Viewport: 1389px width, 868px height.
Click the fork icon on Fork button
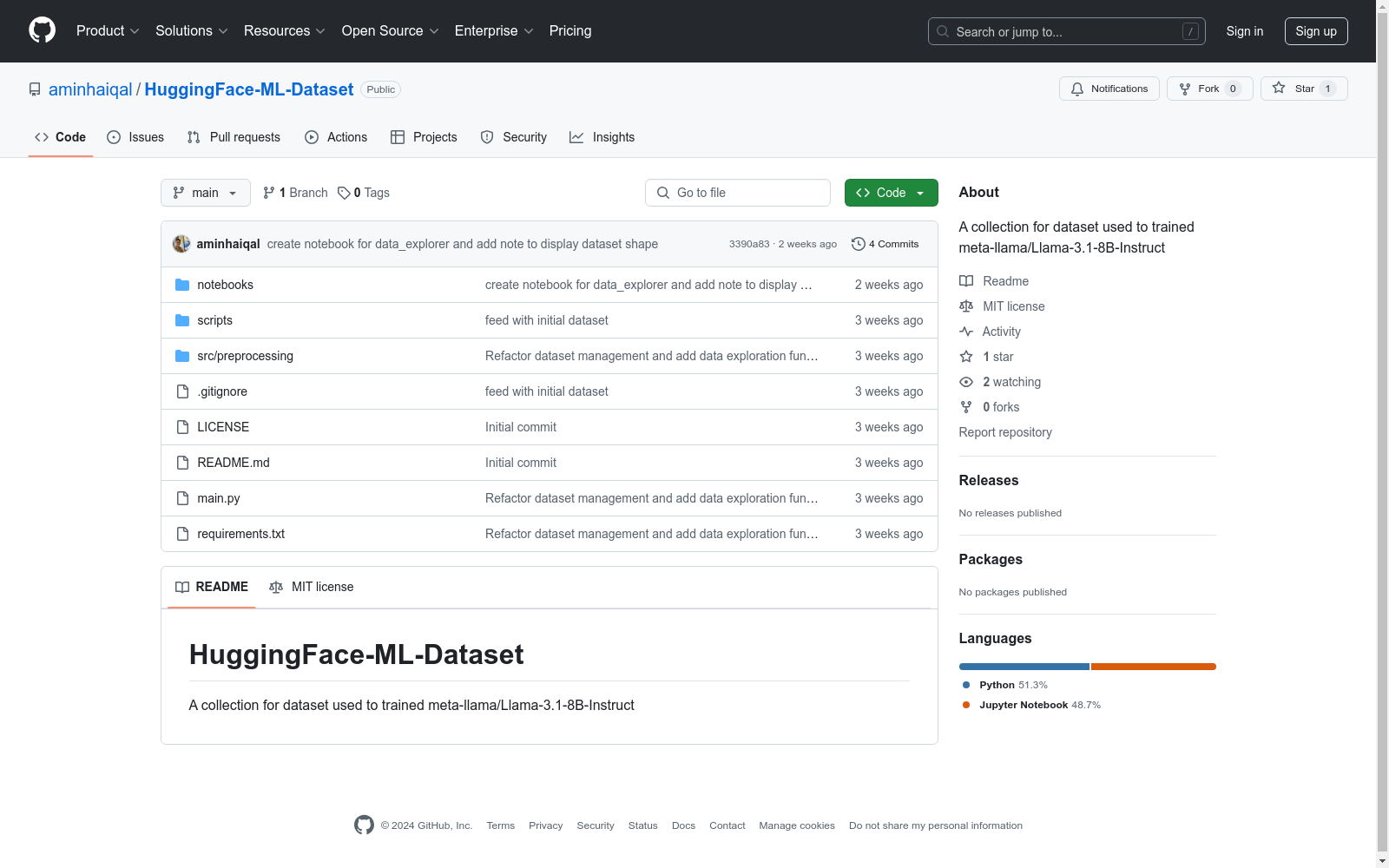[1185, 89]
